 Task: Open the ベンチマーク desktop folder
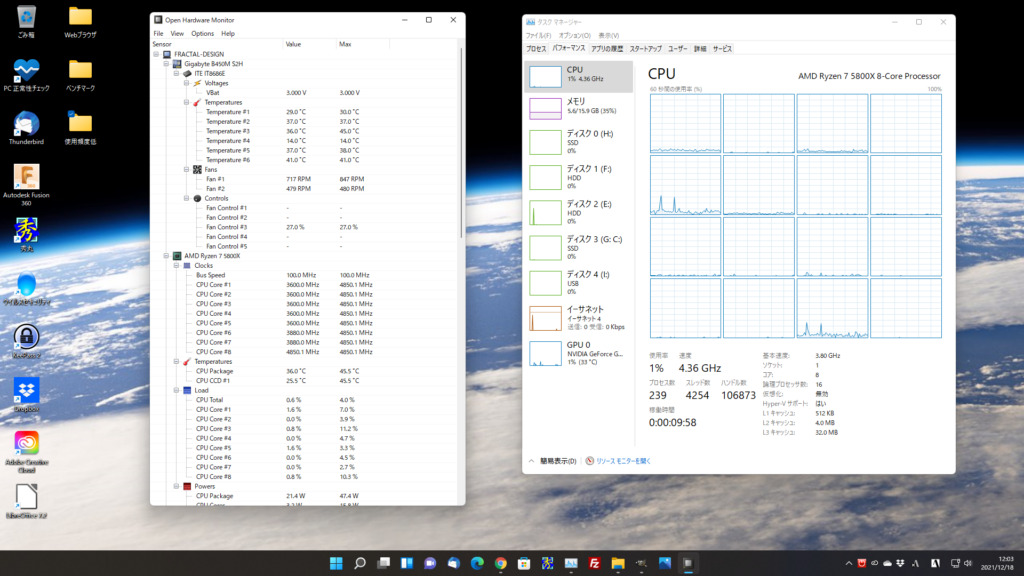pos(80,74)
